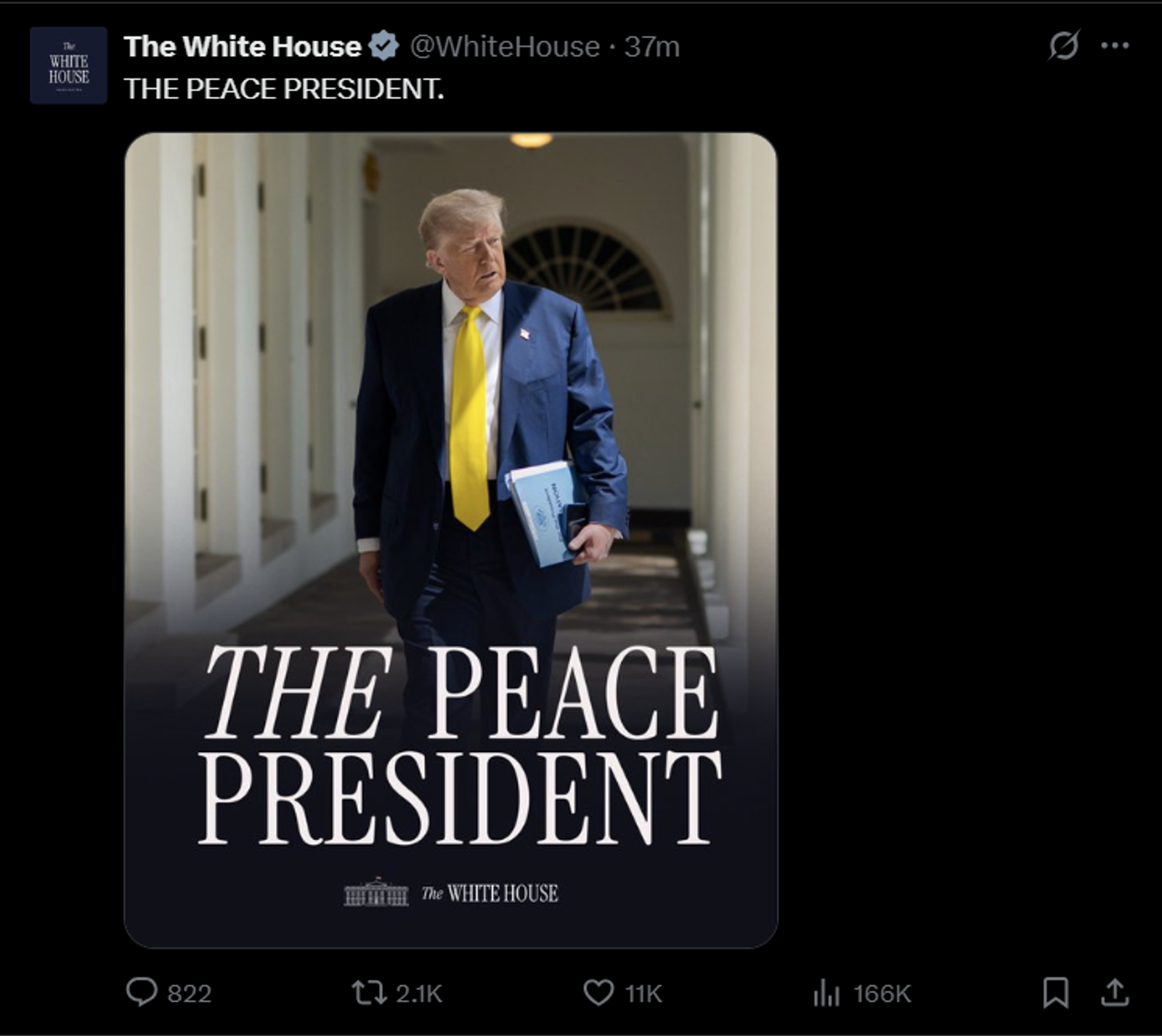
Task: Click the share upload icon
Action: [x=1115, y=992]
